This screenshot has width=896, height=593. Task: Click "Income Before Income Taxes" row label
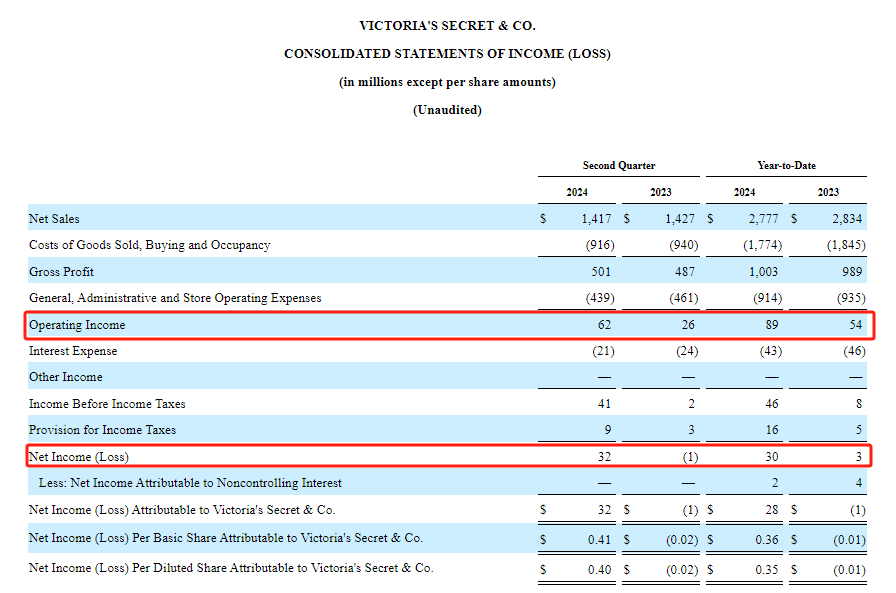point(107,404)
